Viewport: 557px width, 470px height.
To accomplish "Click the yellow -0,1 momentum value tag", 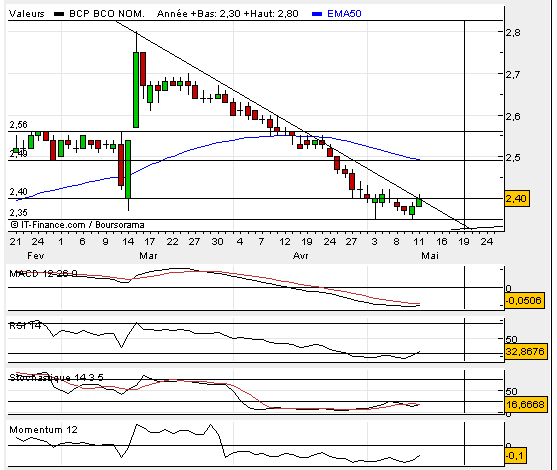I will (x=515, y=455).
